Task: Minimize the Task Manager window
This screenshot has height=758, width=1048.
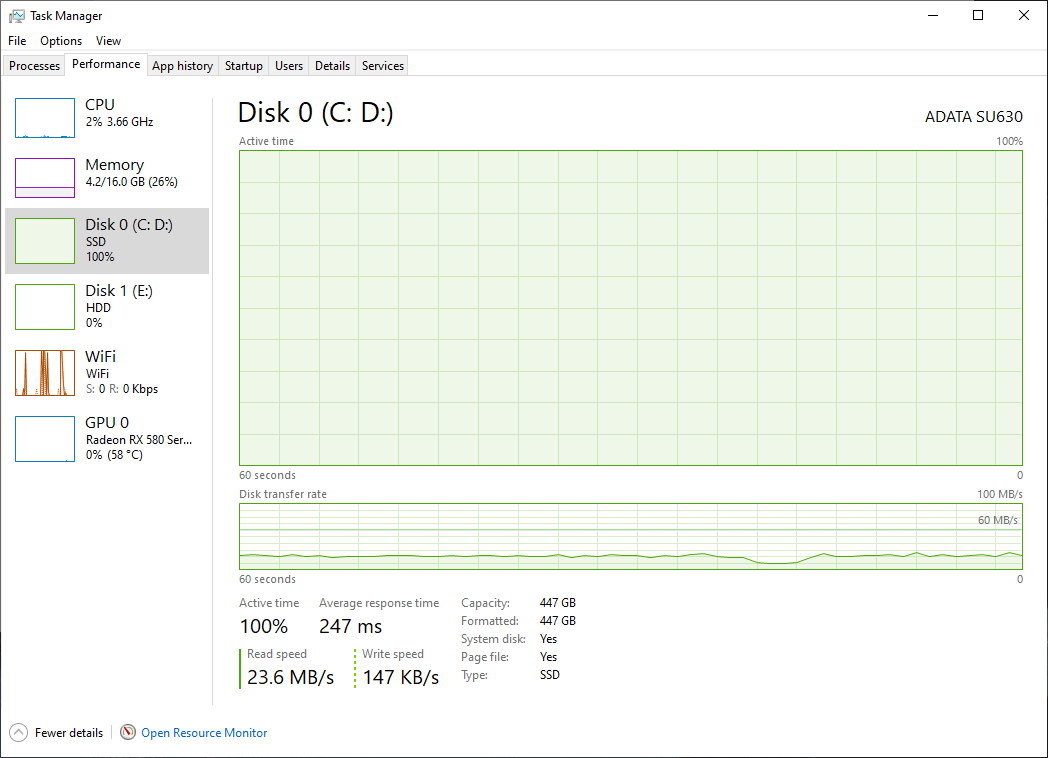Action: click(933, 15)
